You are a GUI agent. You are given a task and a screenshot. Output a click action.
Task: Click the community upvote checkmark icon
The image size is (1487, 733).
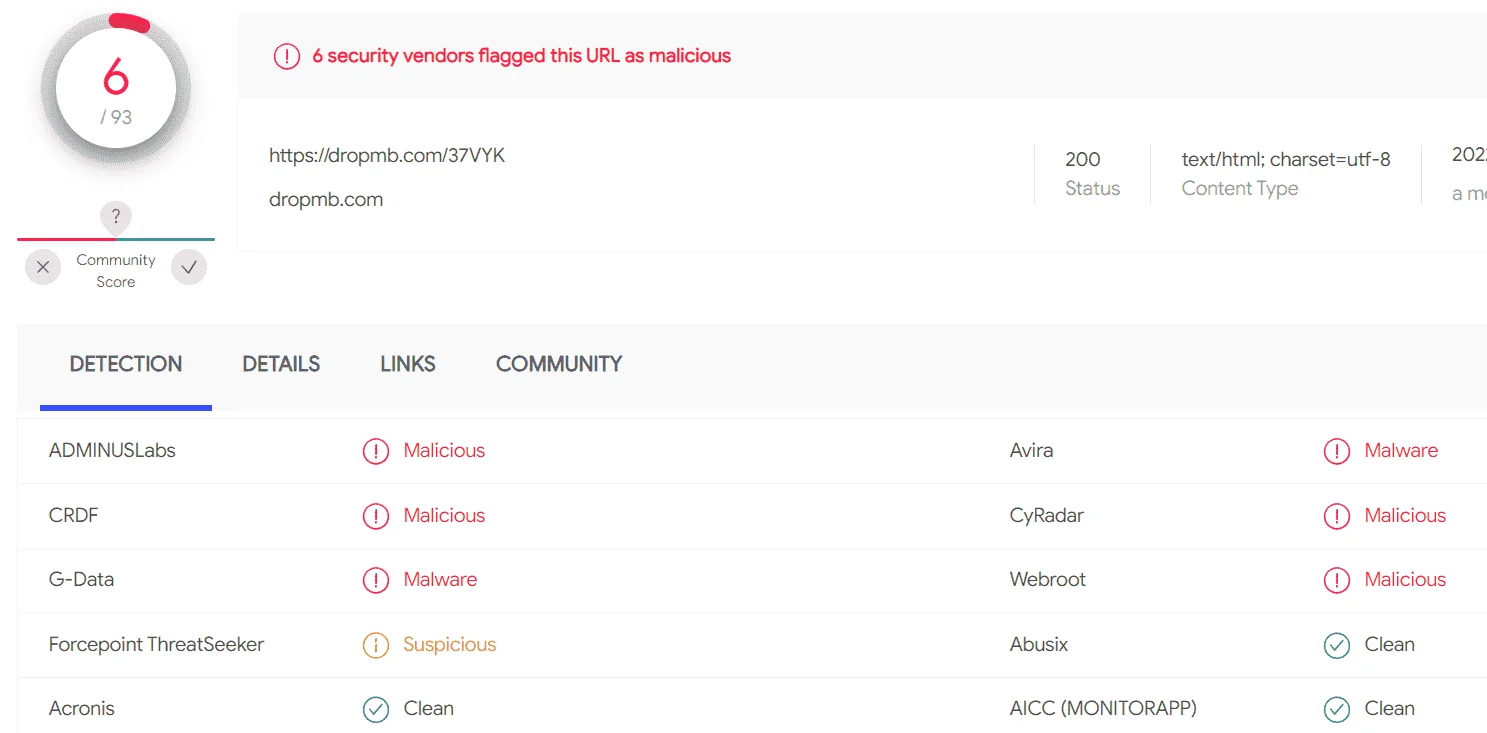tap(189, 267)
